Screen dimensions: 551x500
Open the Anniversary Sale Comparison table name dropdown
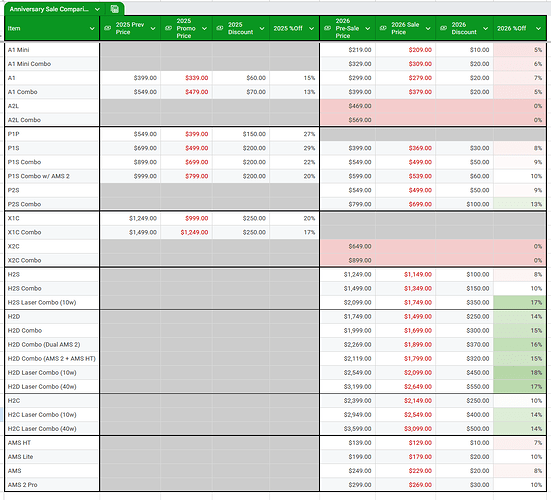97,9
